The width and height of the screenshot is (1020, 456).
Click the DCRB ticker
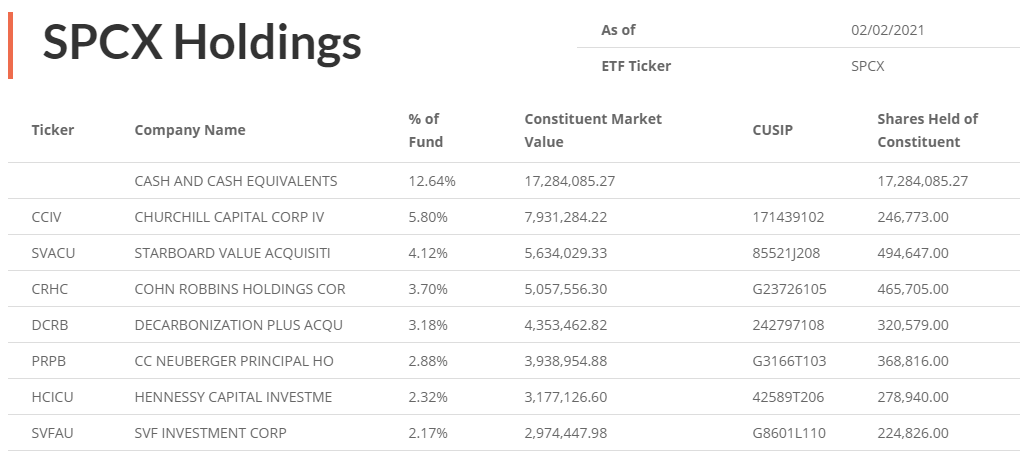pyautogui.click(x=49, y=325)
